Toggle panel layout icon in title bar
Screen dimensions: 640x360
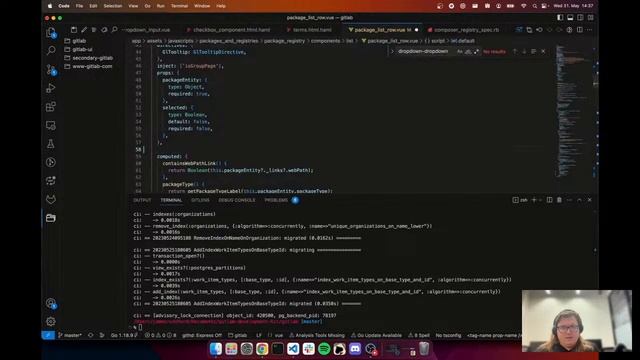coord(570,18)
